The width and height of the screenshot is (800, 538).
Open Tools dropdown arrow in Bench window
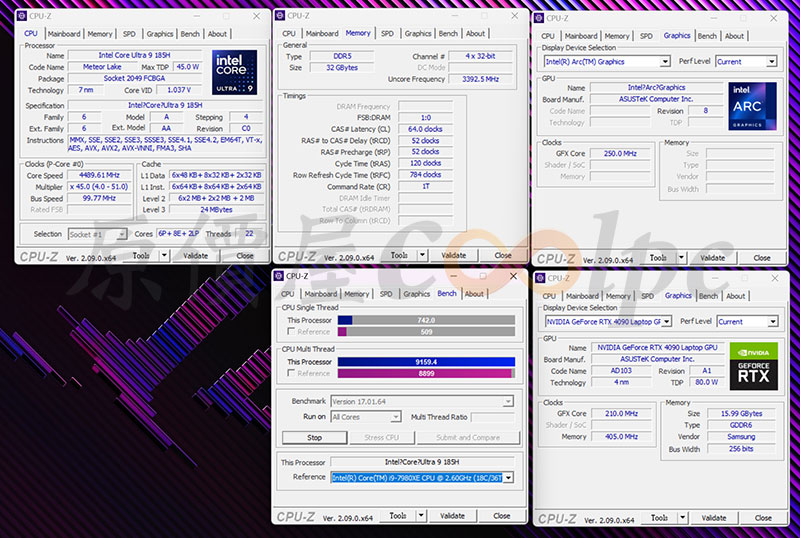point(421,516)
